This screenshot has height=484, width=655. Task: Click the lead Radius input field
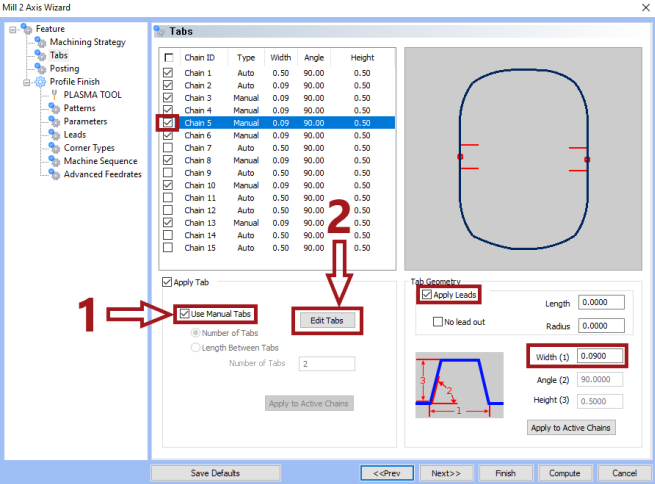click(601, 326)
